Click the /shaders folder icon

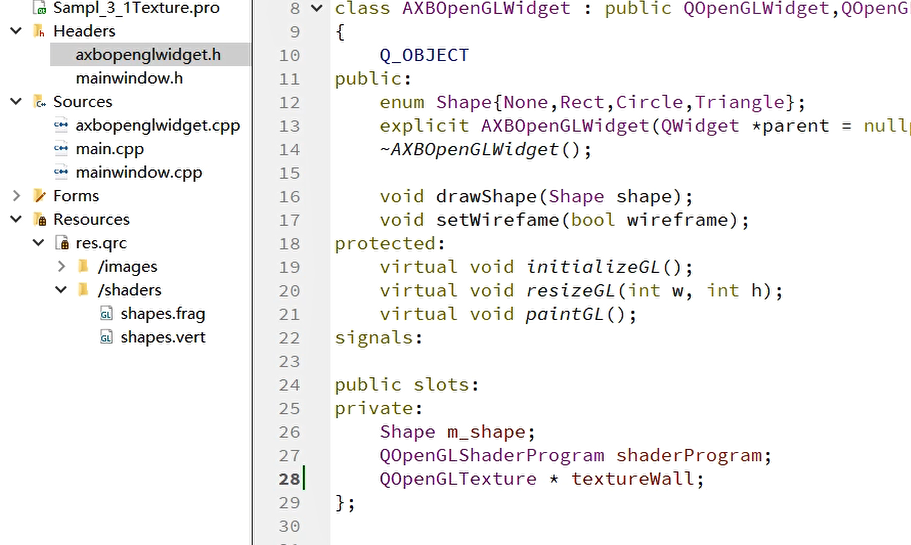click(84, 290)
